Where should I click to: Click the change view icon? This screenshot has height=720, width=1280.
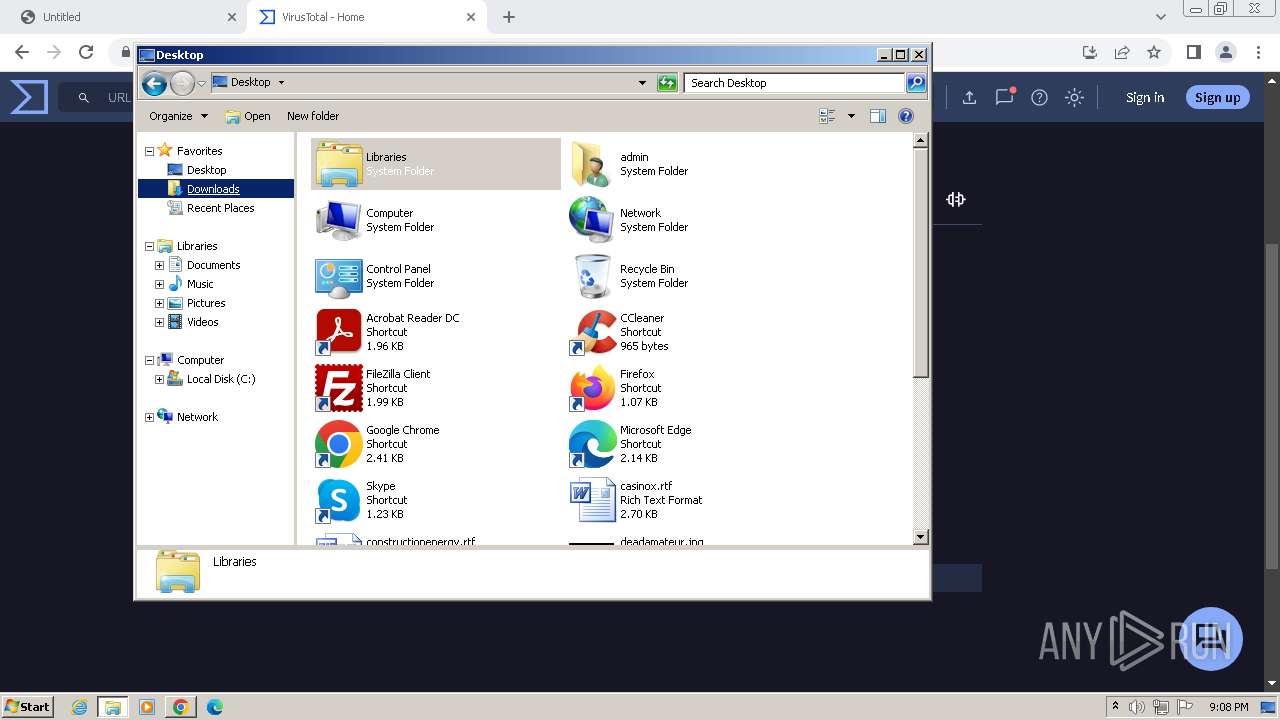(827, 116)
